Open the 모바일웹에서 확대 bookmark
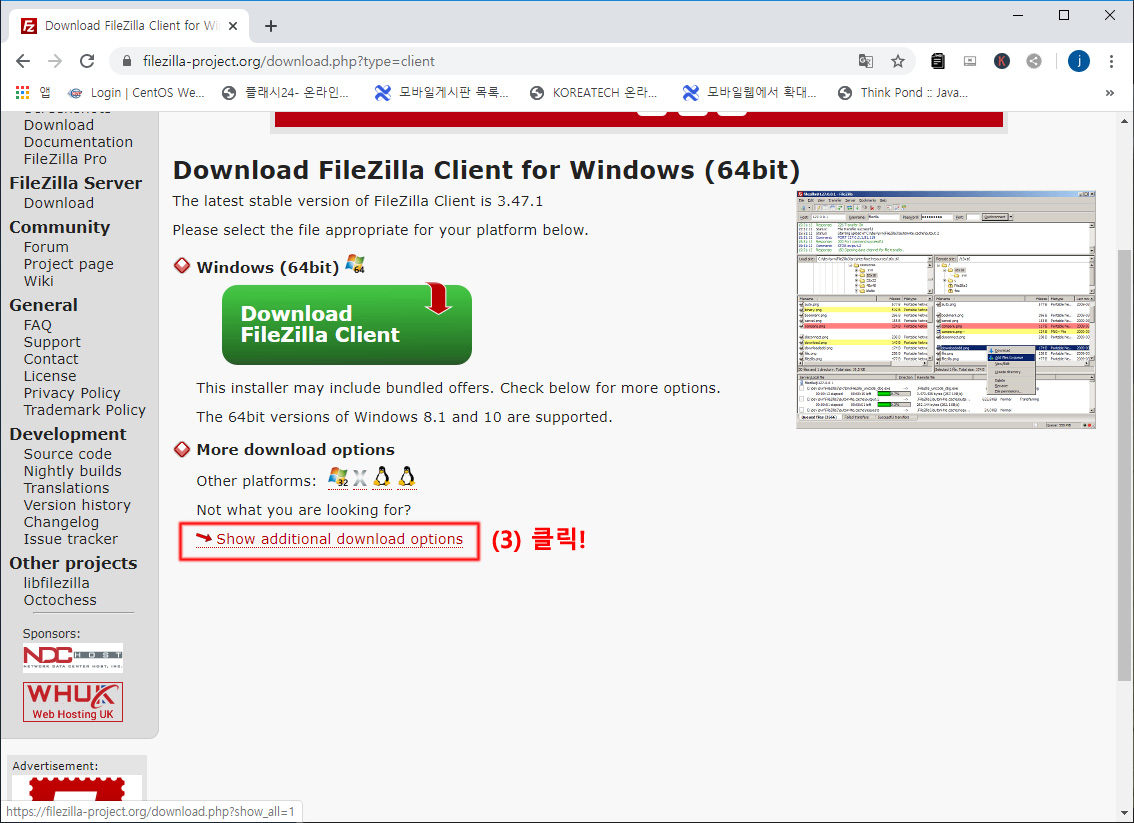This screenshot has width=1134, height=823. 749,93
